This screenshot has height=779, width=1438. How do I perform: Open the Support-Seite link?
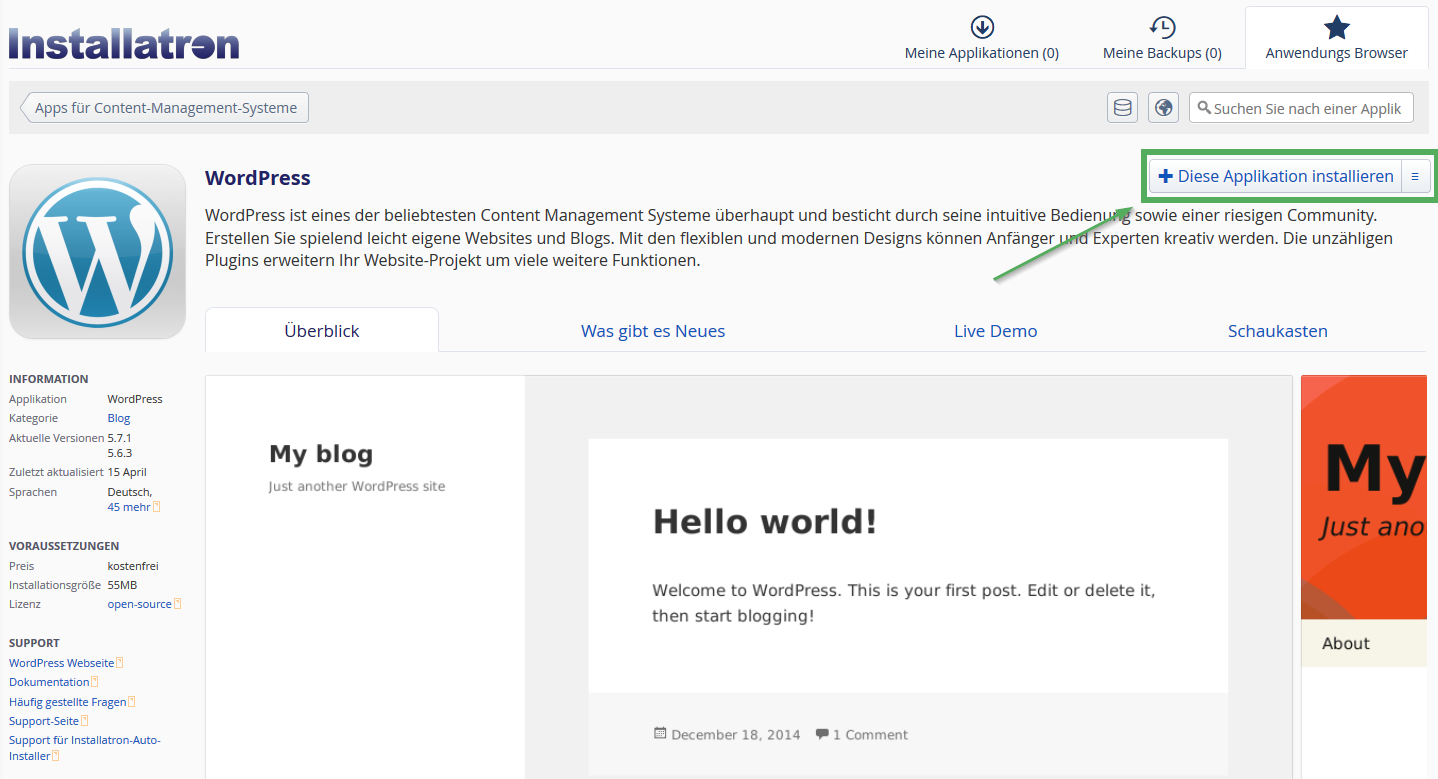point(44,721)
